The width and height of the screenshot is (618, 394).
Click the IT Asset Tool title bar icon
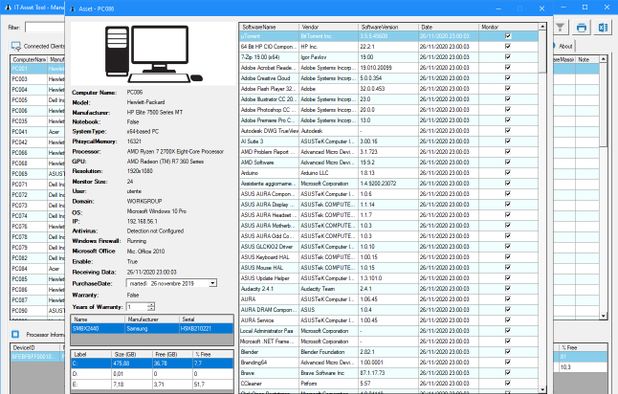click(x=7, y=7)
